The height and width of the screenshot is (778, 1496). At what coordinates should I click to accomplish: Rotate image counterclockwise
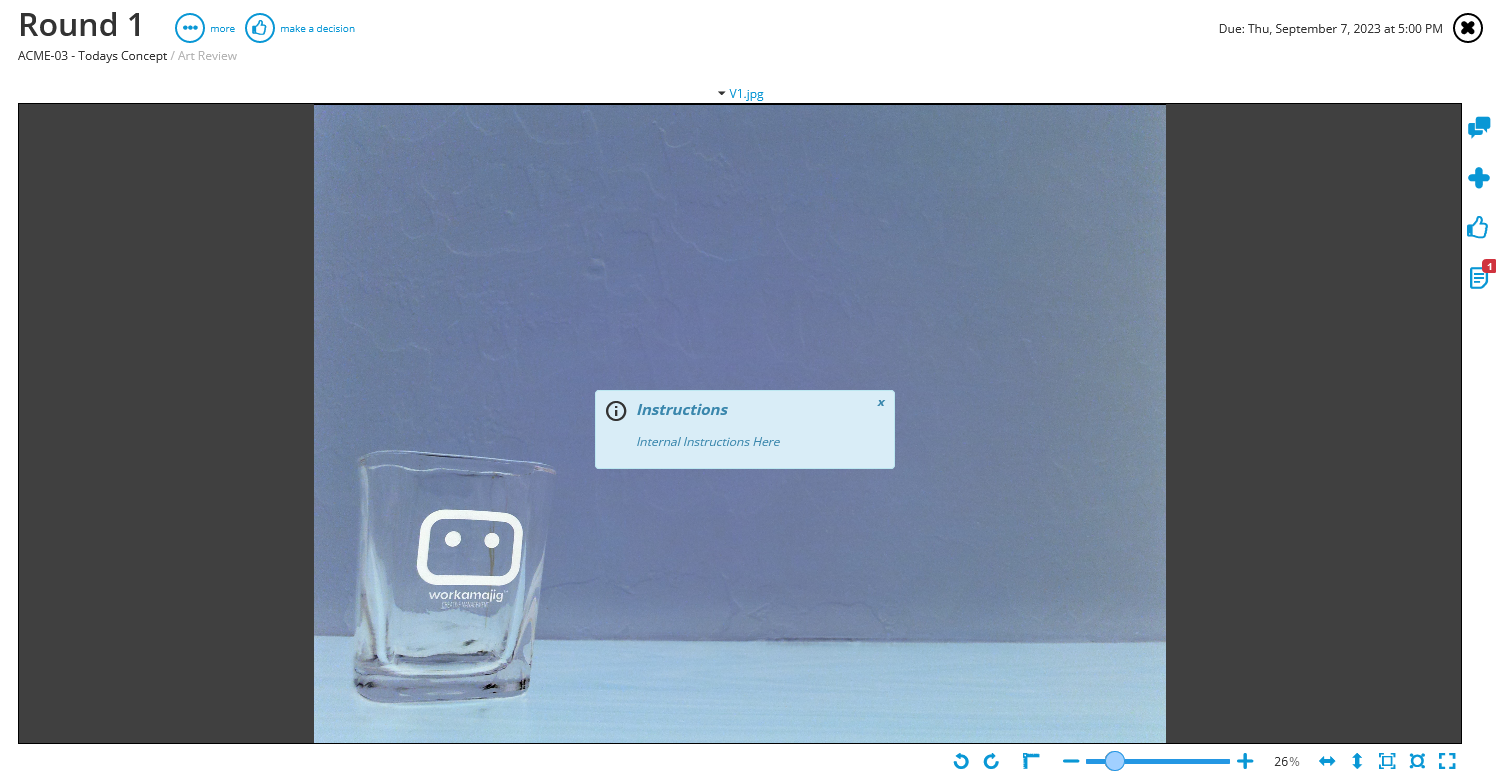[961, 761]
